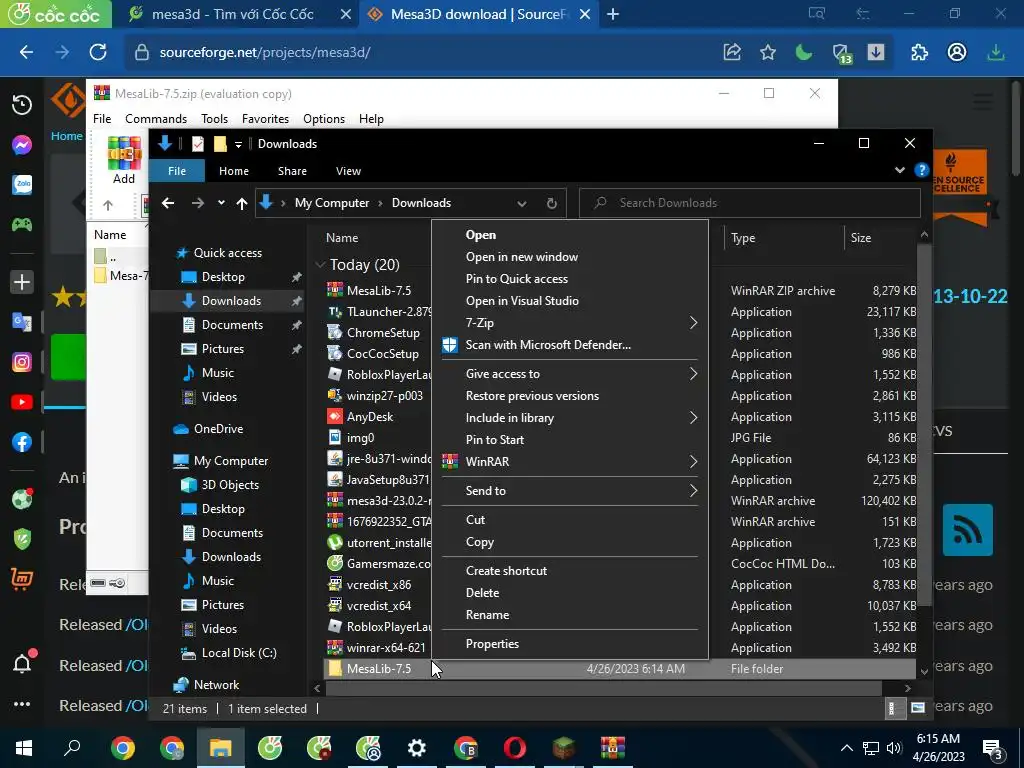This screenshot has width=1024, height=768.
Task: Open Instagram from browser sidebar
Action: pyautogui.click(x=22, y=362)
